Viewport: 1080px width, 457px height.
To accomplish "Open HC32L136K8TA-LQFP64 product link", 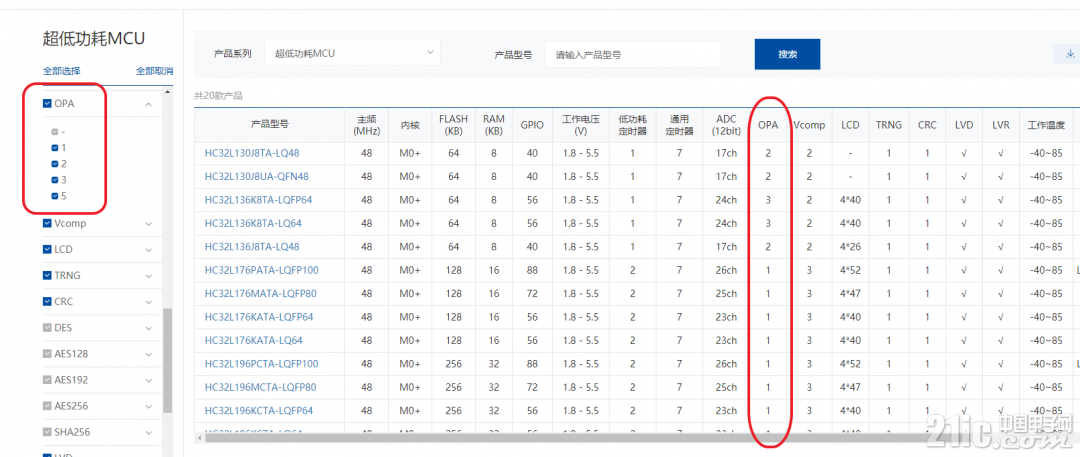I will 258,200.
